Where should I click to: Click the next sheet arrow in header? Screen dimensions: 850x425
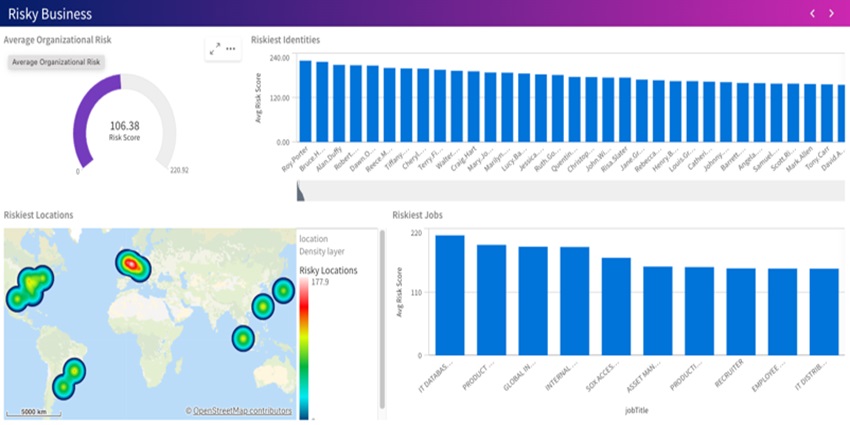pos(831,13)
